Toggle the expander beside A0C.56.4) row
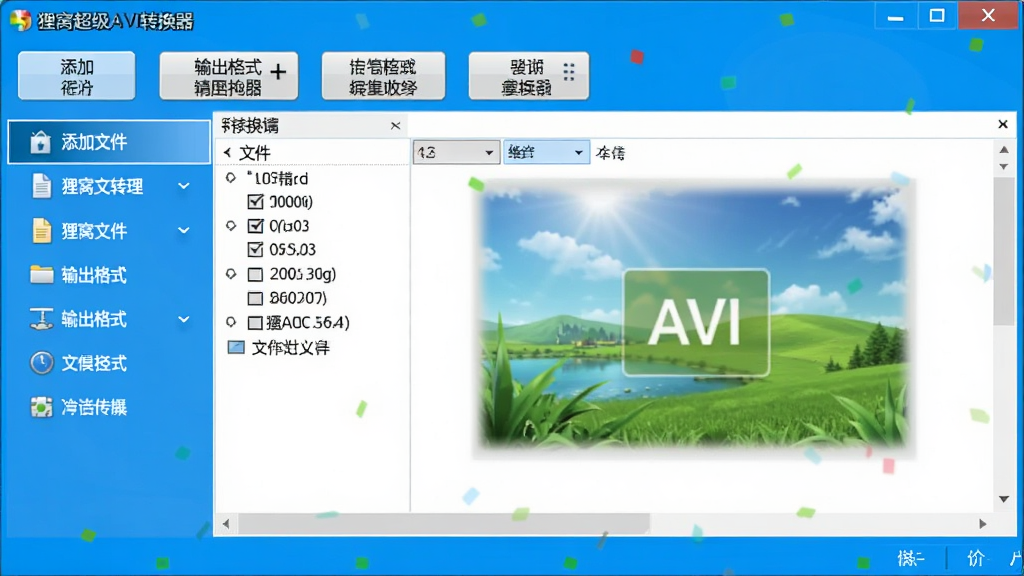 click(231, 322)
